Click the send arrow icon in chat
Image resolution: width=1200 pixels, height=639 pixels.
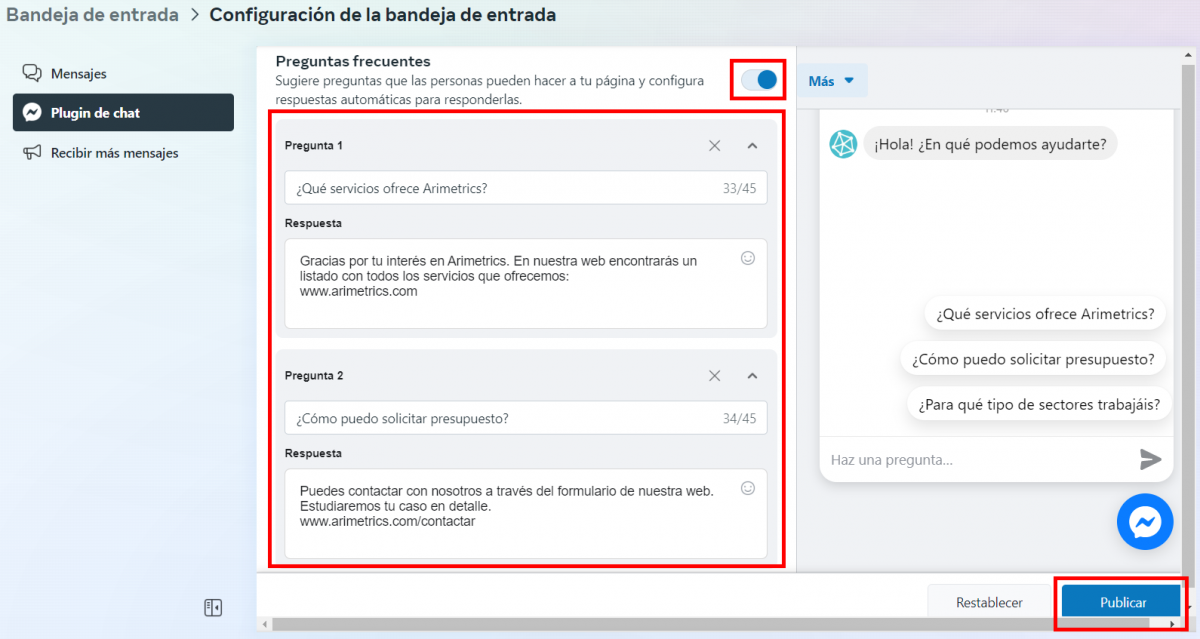pyautogui.click(x=1151, y=459)
